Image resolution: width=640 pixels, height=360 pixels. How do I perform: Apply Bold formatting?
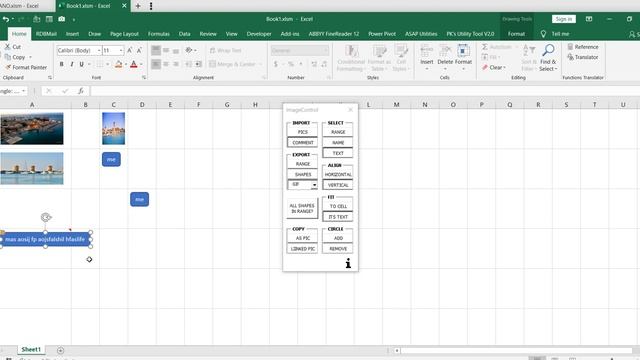pyautogui.click(x=62, y=64)
